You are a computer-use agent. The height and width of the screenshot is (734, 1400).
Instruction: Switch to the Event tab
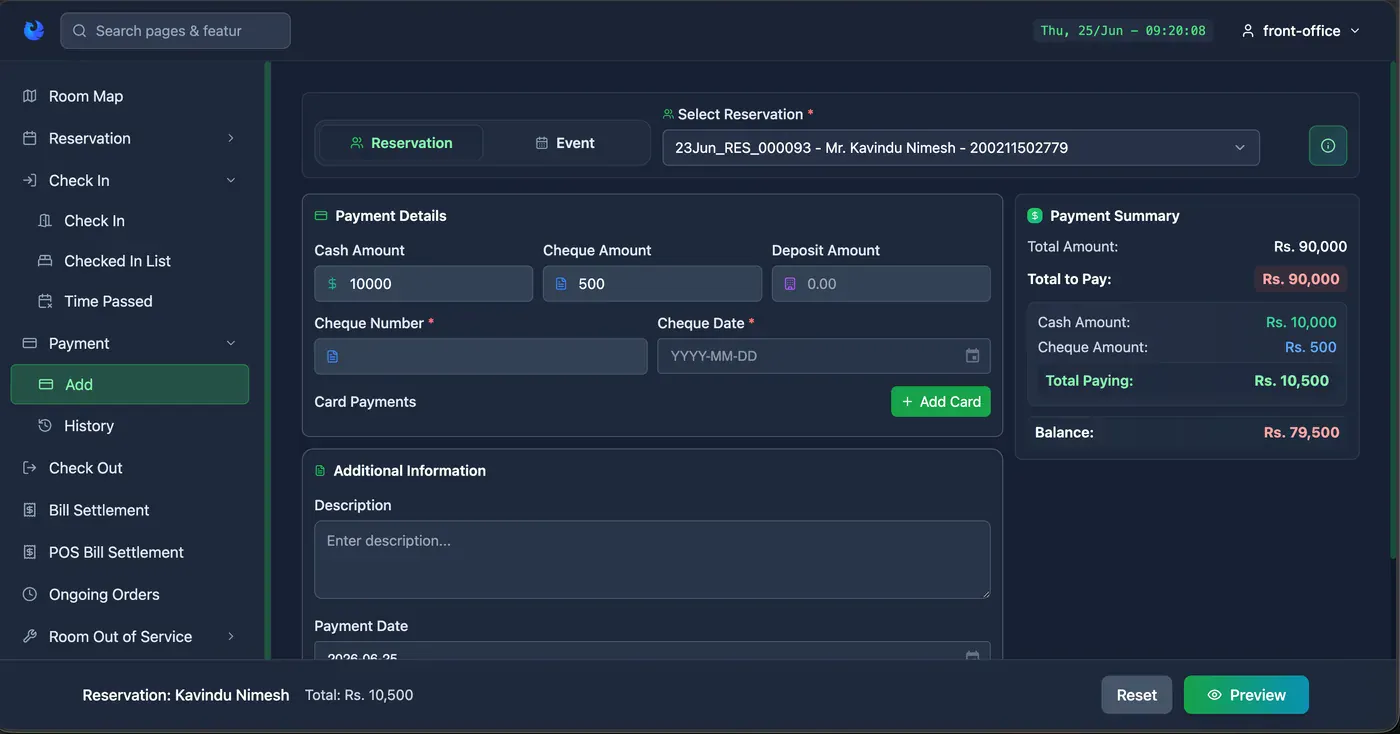coord(565,143)
